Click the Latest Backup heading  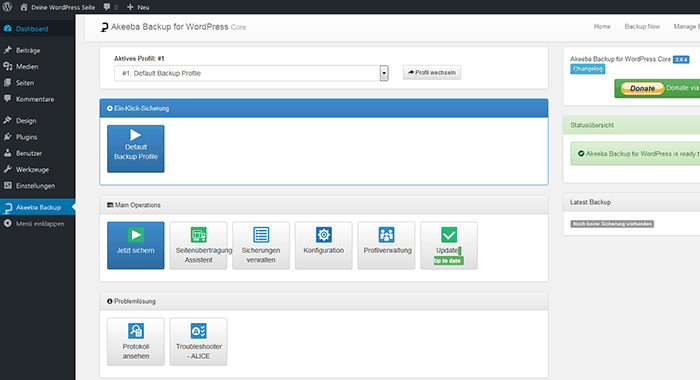point(590,202)
